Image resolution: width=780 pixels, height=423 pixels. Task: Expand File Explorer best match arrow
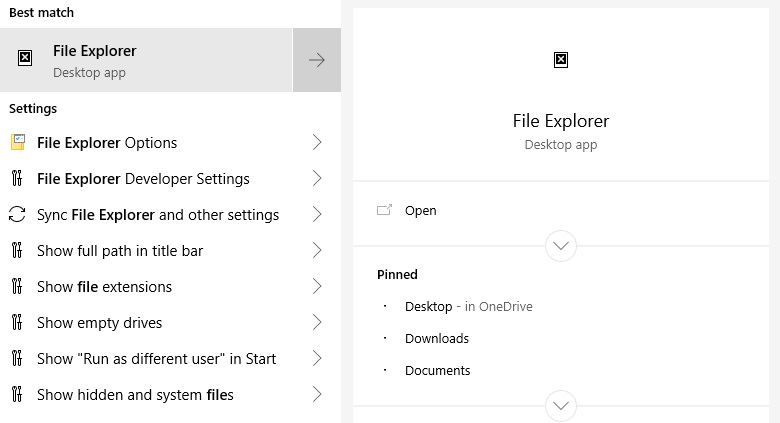[317, 60]
